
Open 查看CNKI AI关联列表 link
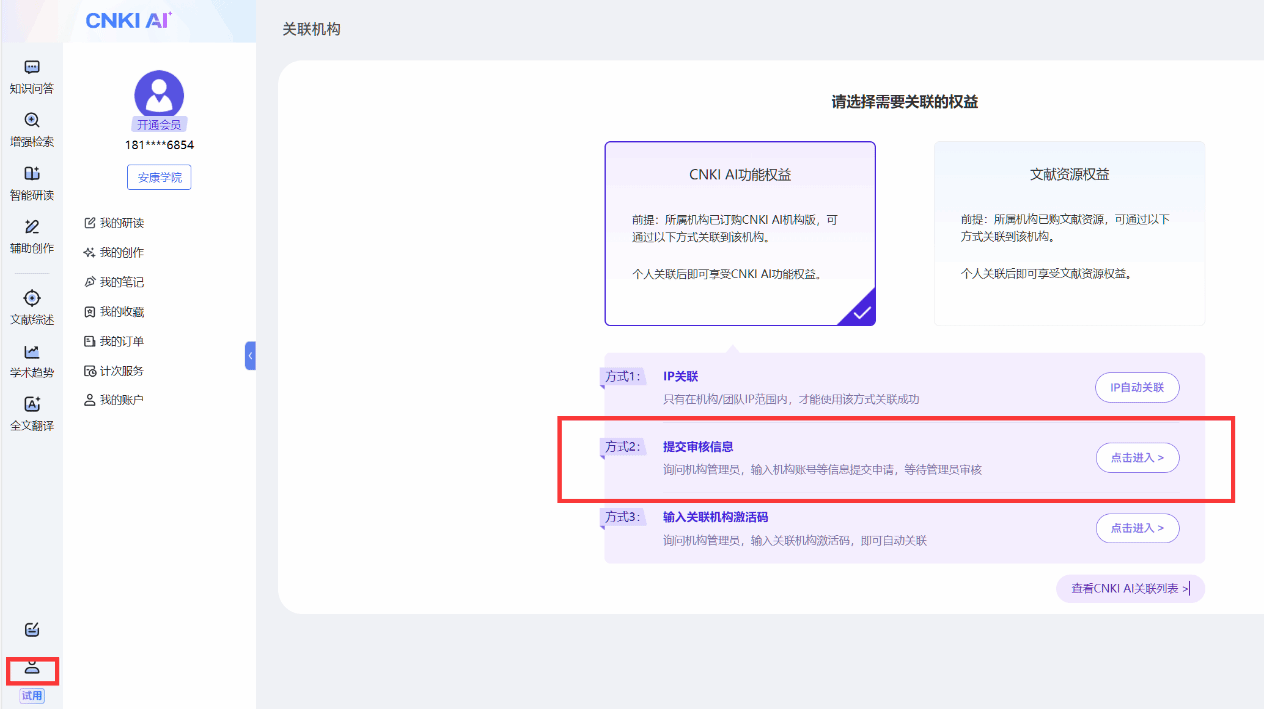[x=1130, y=589]
